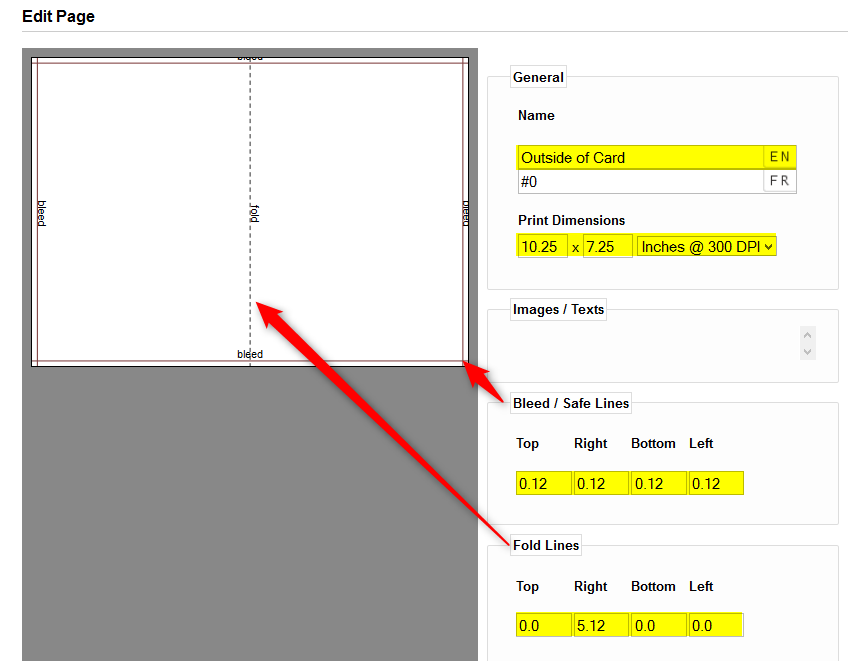The width and height of the screenshot is (848, 661).
Task: Click the Bleed Right field 0.12
Action: coord(601,483)
